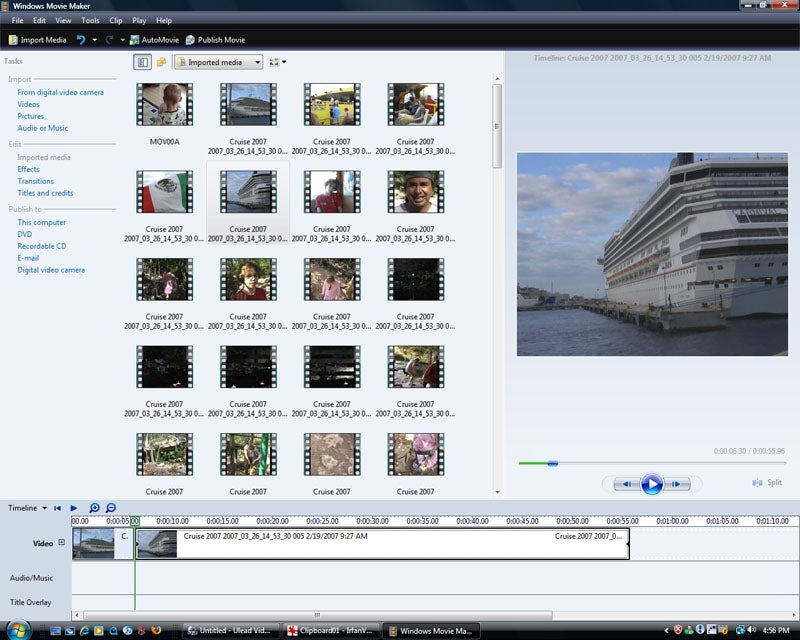Click Publish Movie in the toolbar
The width and height of the screenshot is (800, 640).
point(215,40)
